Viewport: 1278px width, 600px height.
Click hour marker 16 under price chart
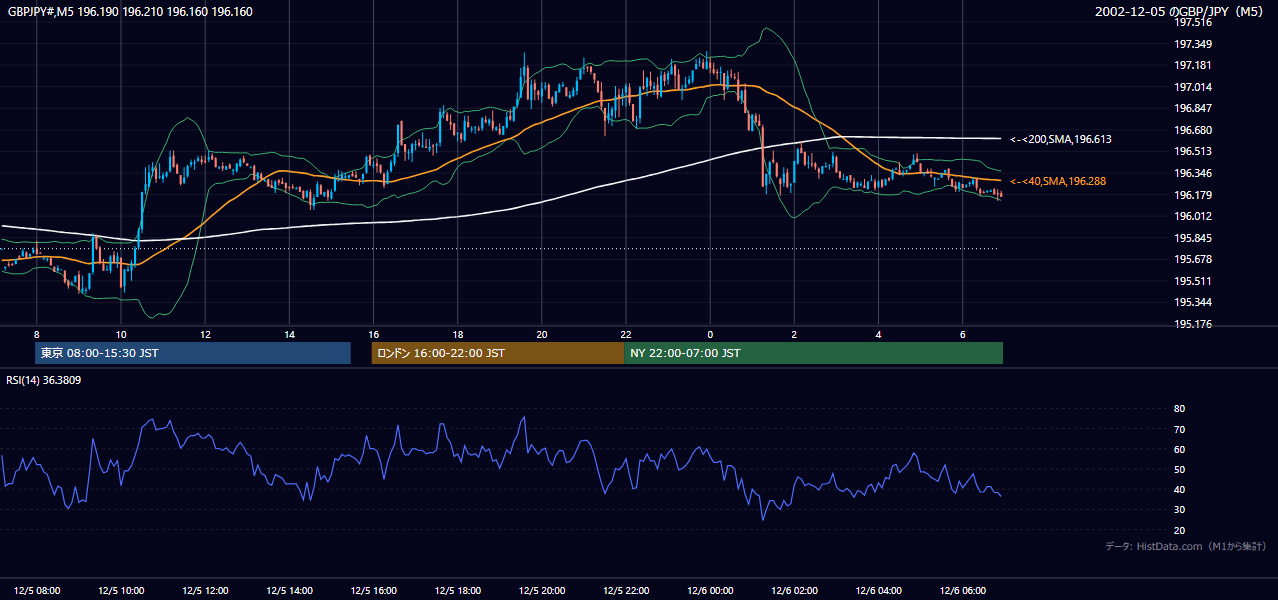(373, 334)
